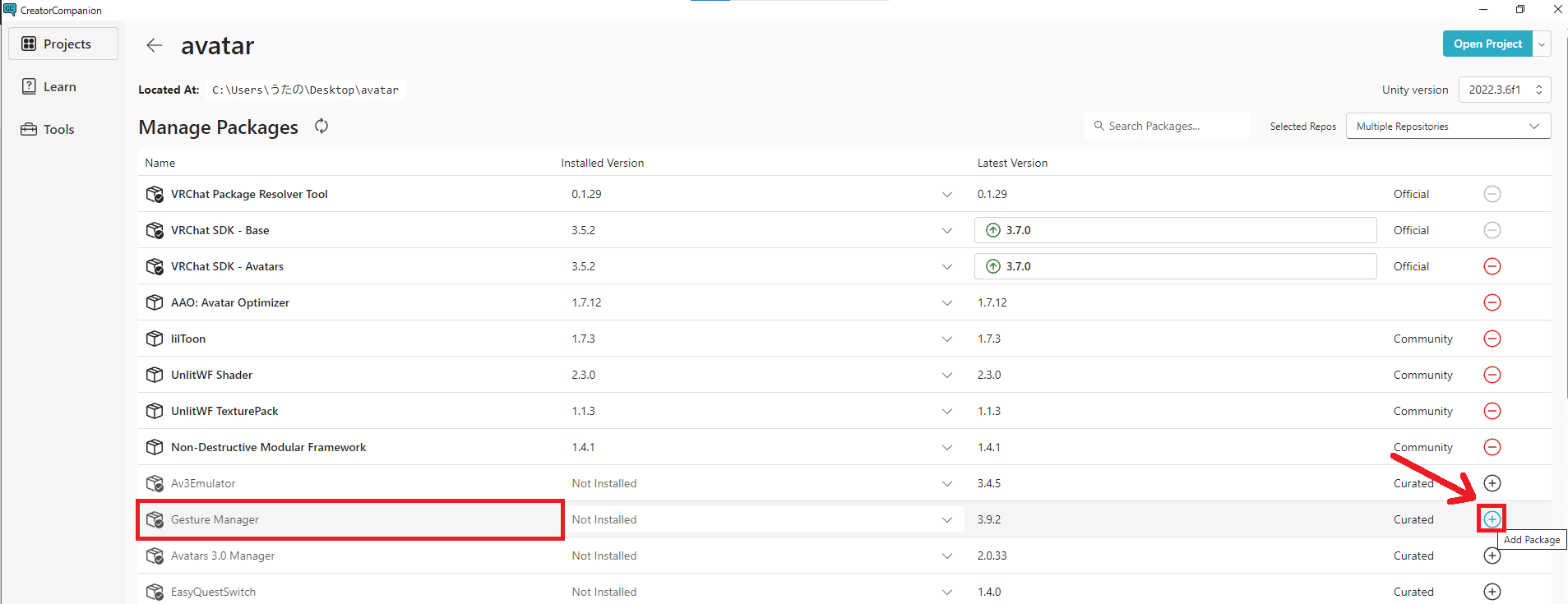
Task: Expand the Selected Repos dropdown
Action: coord(1447,126)
